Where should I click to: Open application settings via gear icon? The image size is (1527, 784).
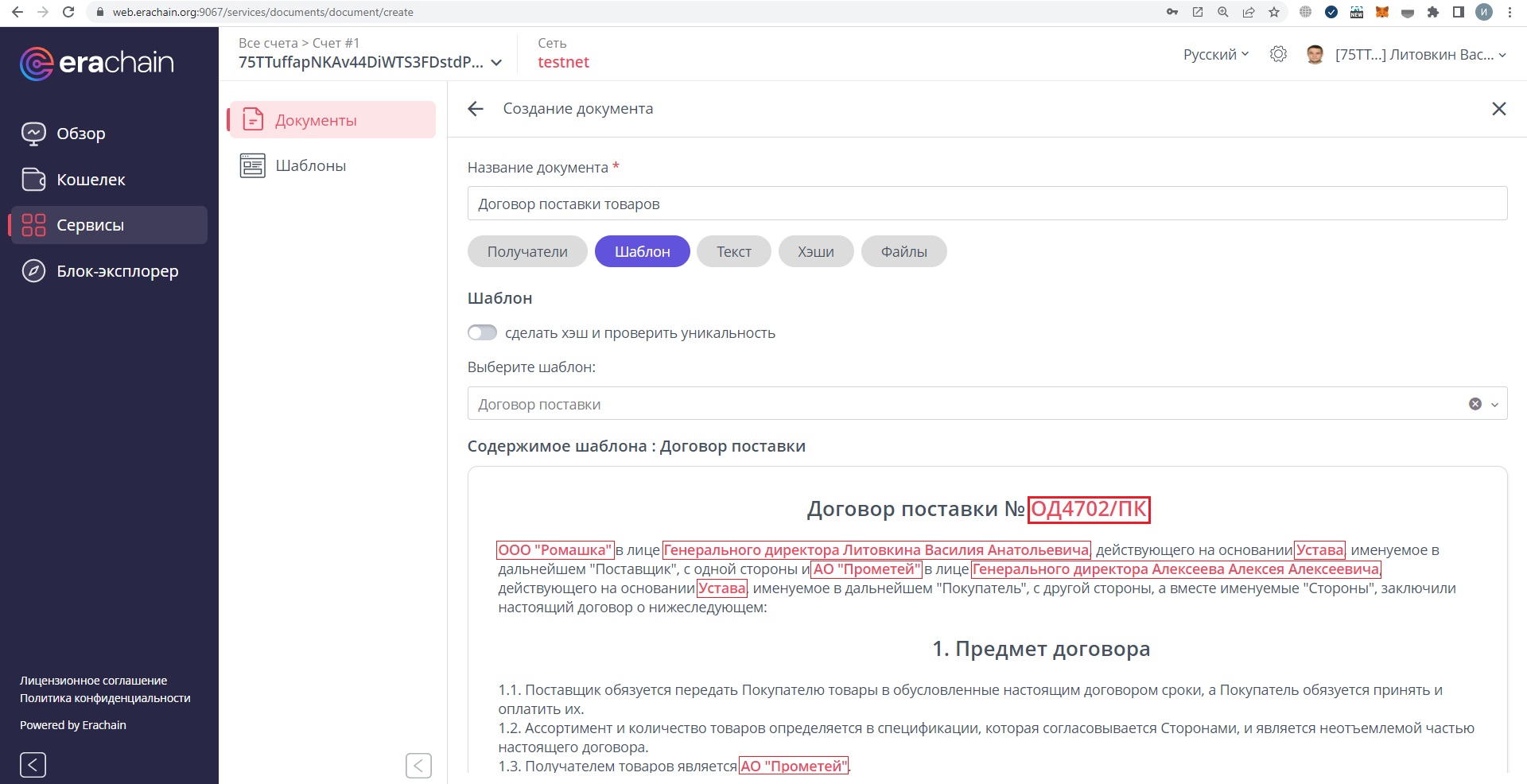tap(1278, 54)
